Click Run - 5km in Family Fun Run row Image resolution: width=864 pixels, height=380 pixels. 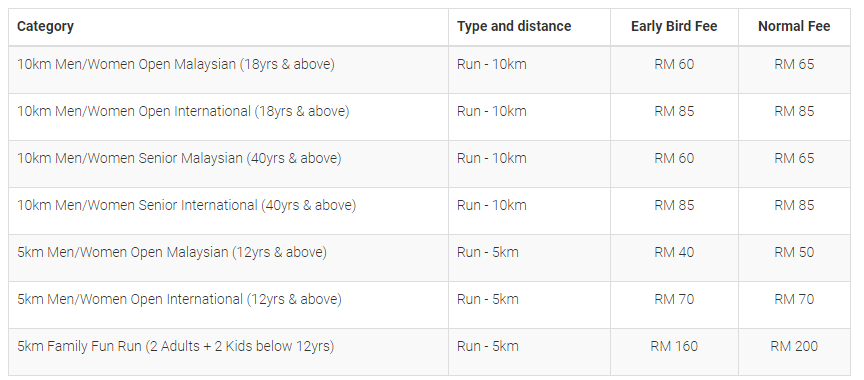(488, 346)
